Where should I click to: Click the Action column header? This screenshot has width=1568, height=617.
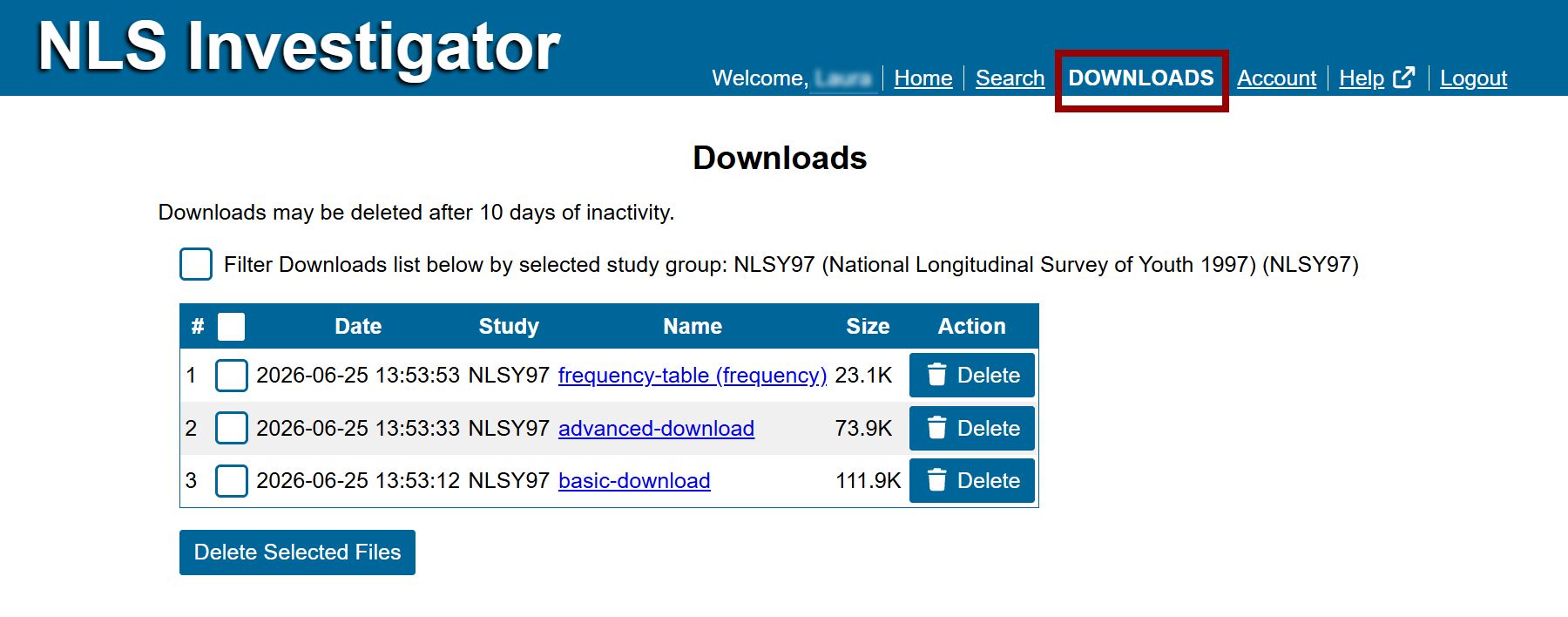point(971,326)
